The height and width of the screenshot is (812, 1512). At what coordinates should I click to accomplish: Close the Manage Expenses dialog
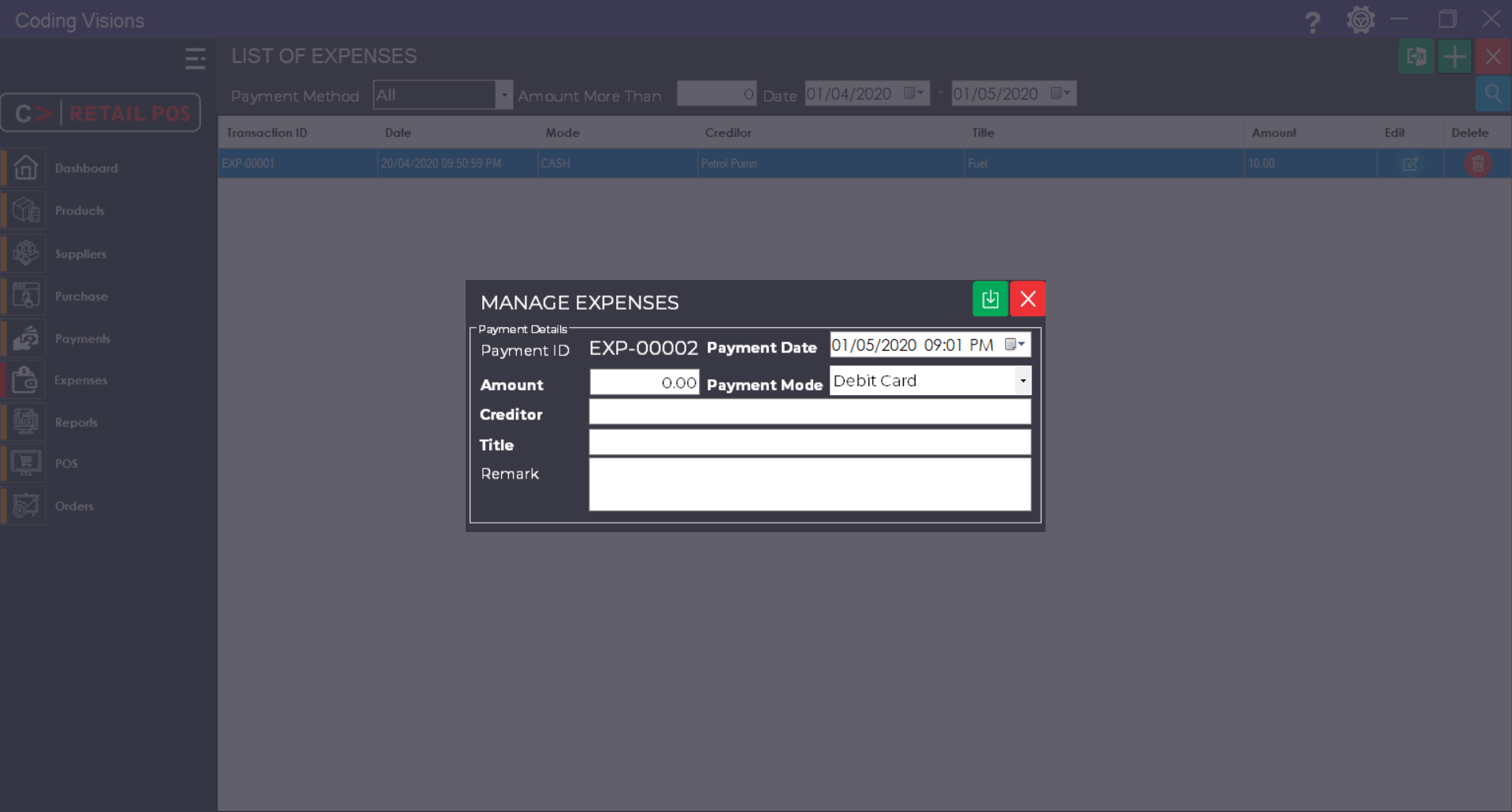click(x=1027, y=299)
